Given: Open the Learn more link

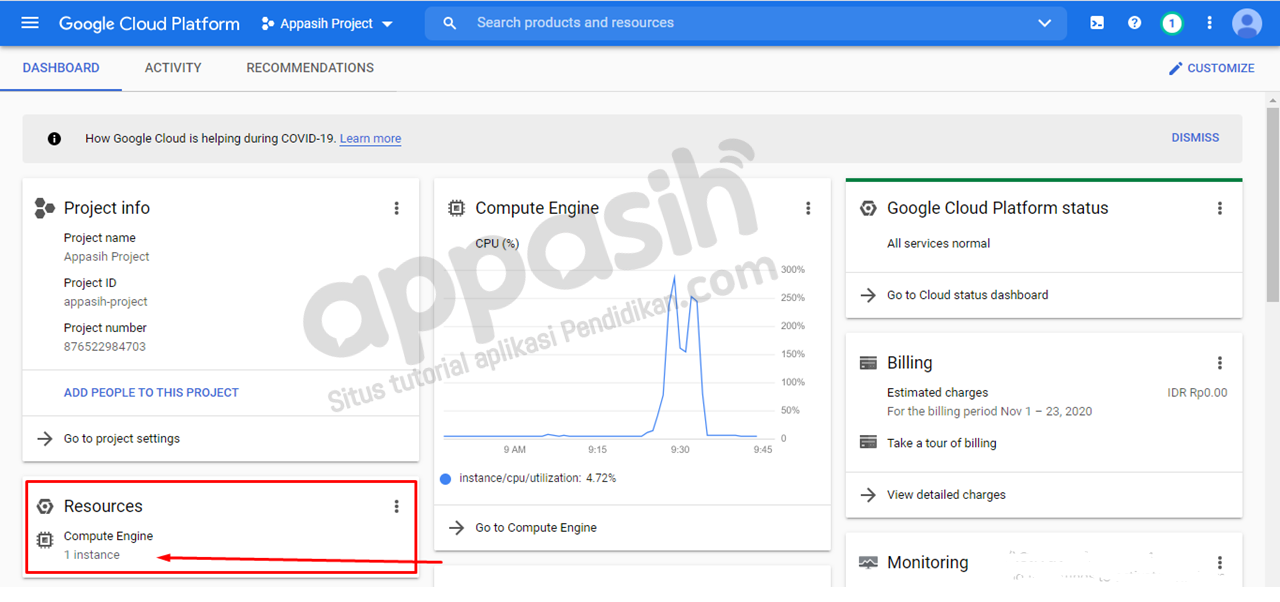Looking at the screenshot, I should [370, 139].
